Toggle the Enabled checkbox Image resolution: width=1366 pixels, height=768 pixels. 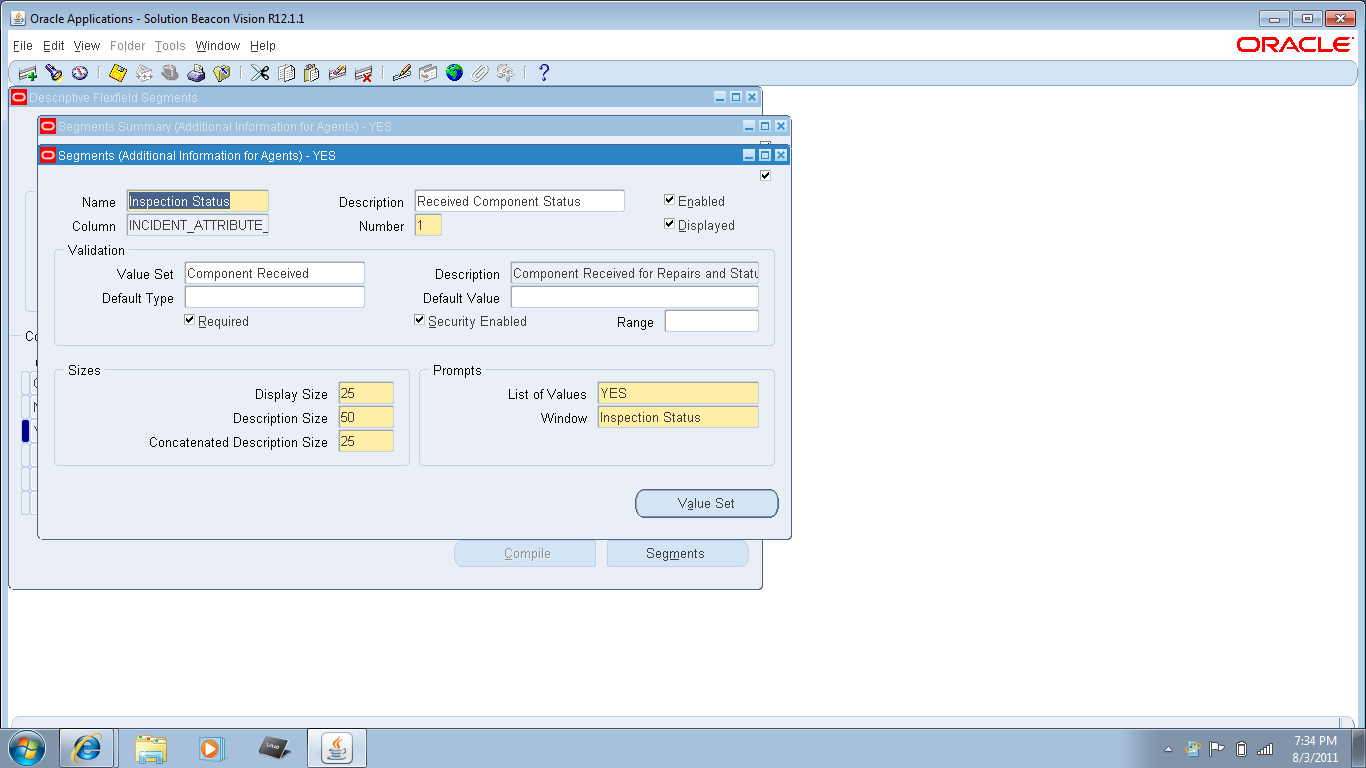coord(670,200)
